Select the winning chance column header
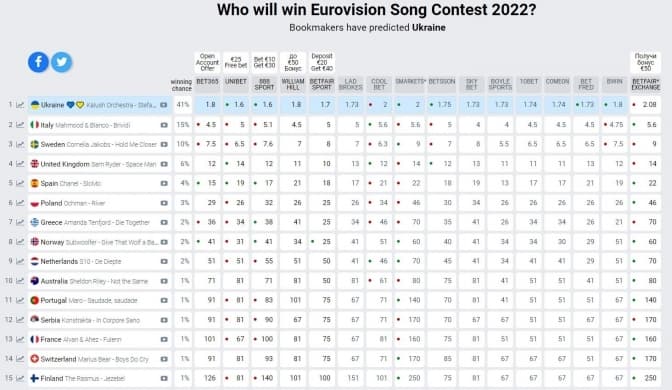This screenshot has height=390, width=672. pos(181,85)
